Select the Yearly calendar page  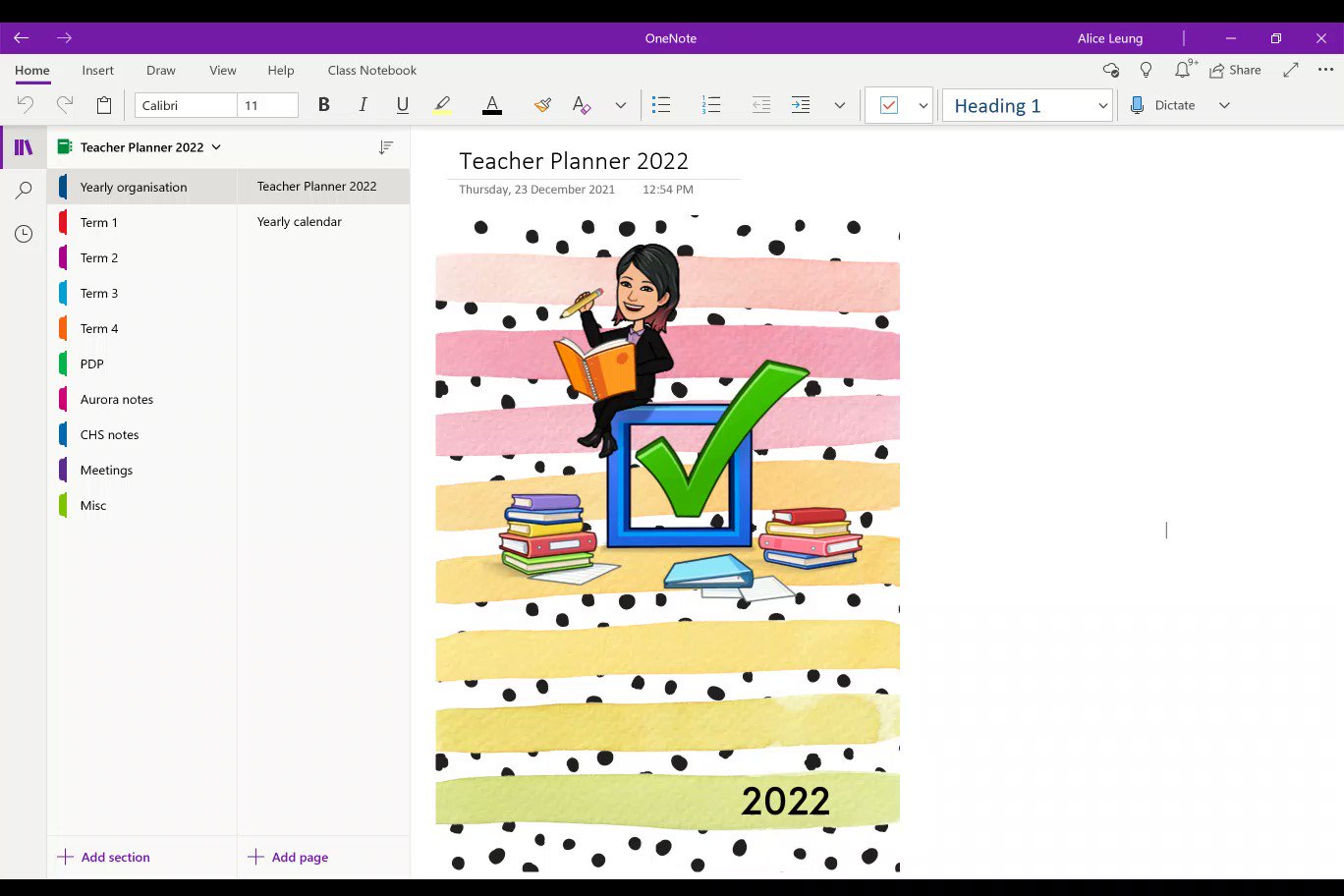tap(299, 221)
